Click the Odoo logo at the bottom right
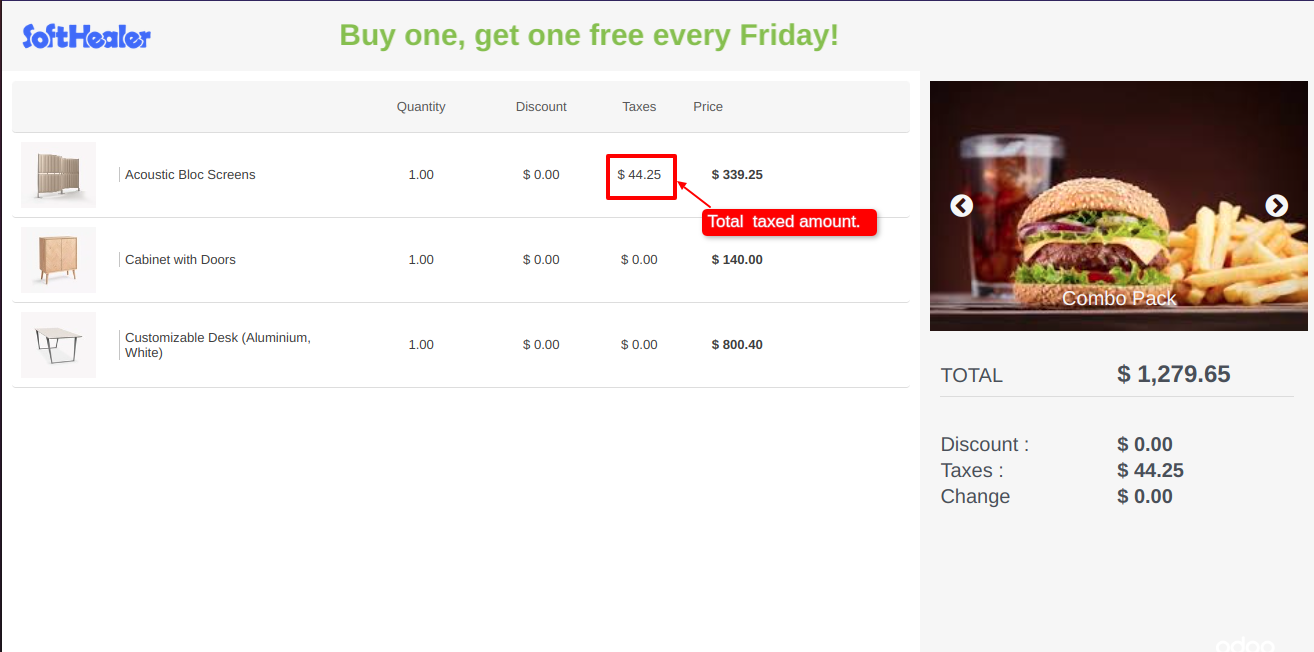 [1245, 645]
